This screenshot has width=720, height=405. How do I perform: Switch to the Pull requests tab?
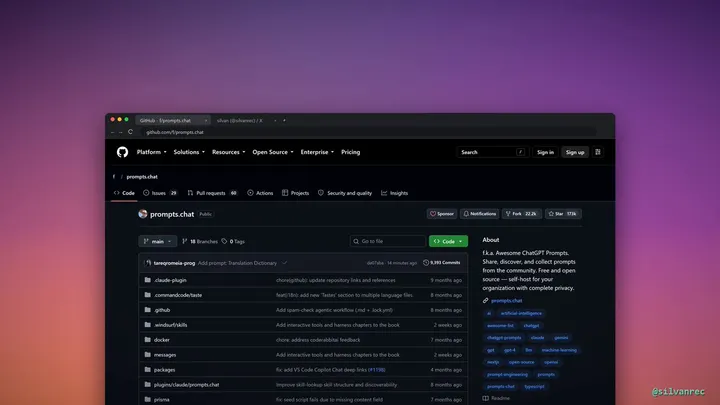212,193
